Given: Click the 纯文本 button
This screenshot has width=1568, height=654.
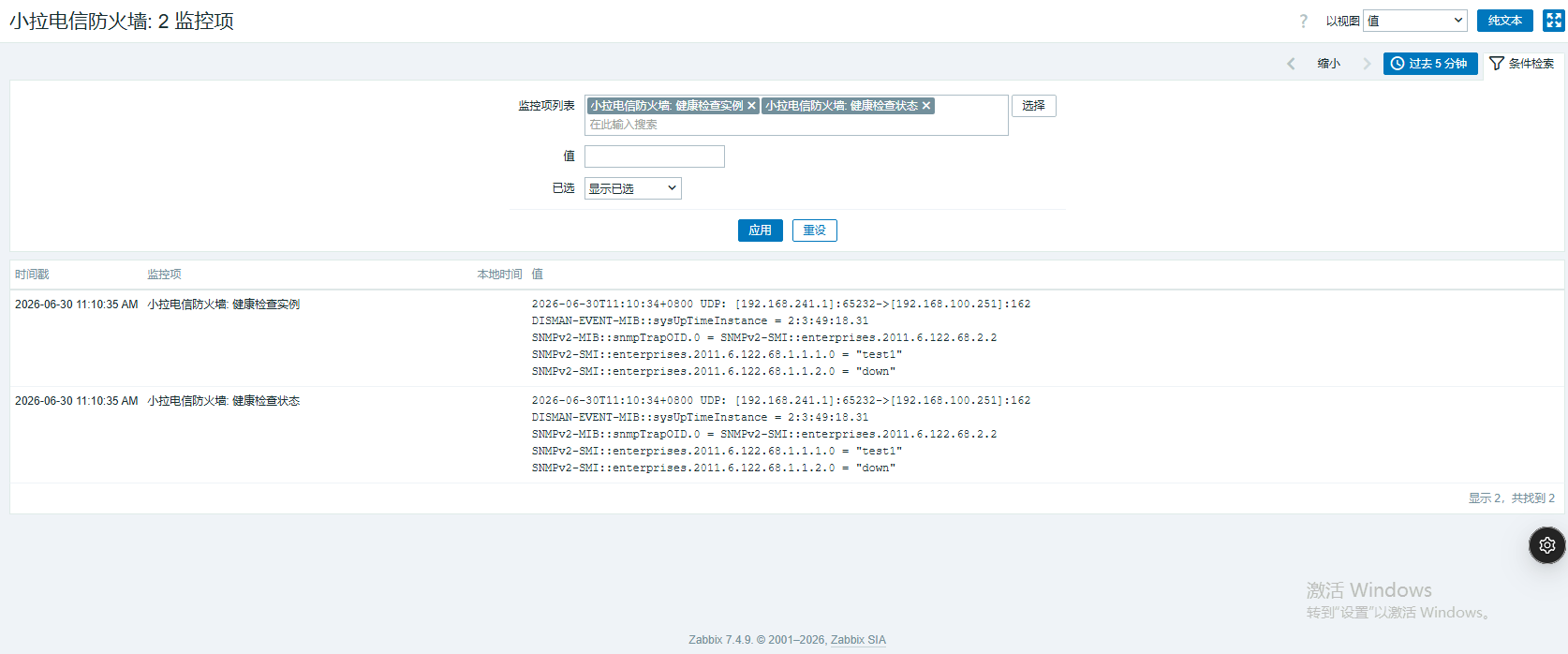Looking at the screenshot, I should click(x=1505, y=21).
